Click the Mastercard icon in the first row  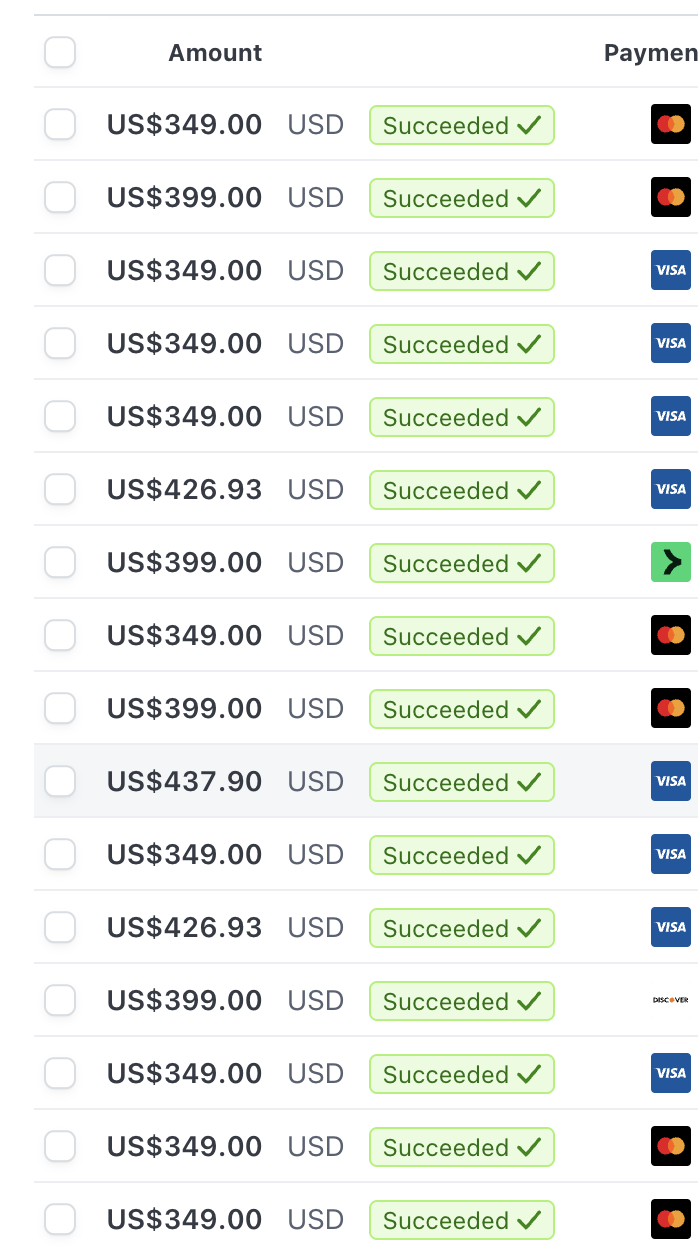tap(670, 124)
